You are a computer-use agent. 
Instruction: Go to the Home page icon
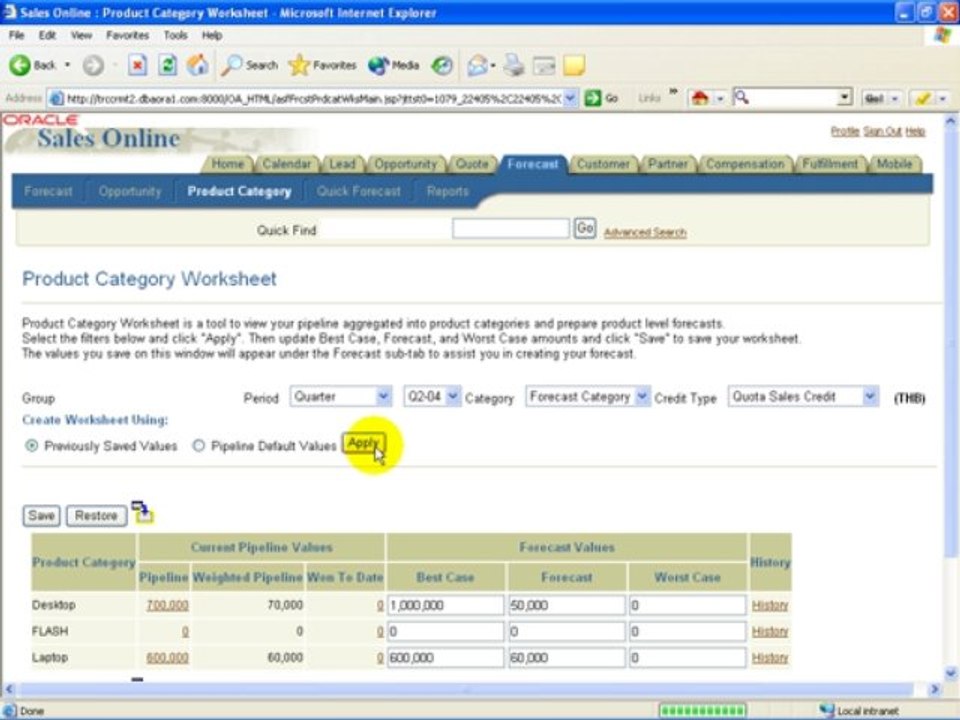tap(198, 65)
